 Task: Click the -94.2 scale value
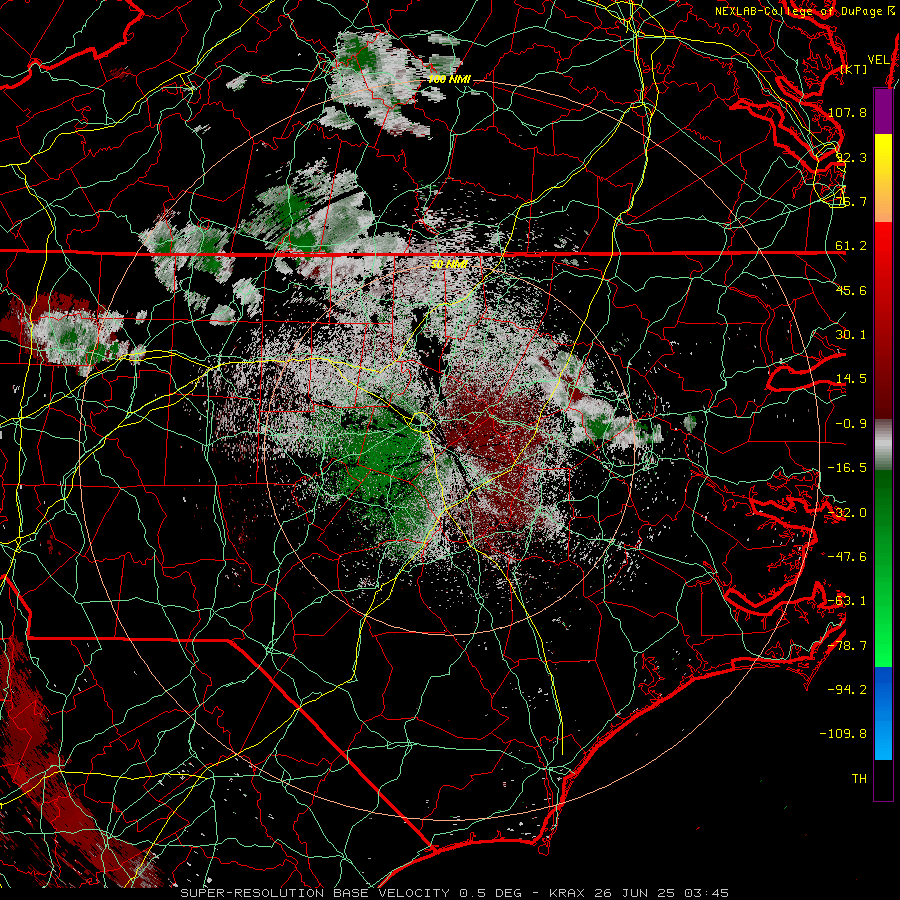[x=848, y=690]
